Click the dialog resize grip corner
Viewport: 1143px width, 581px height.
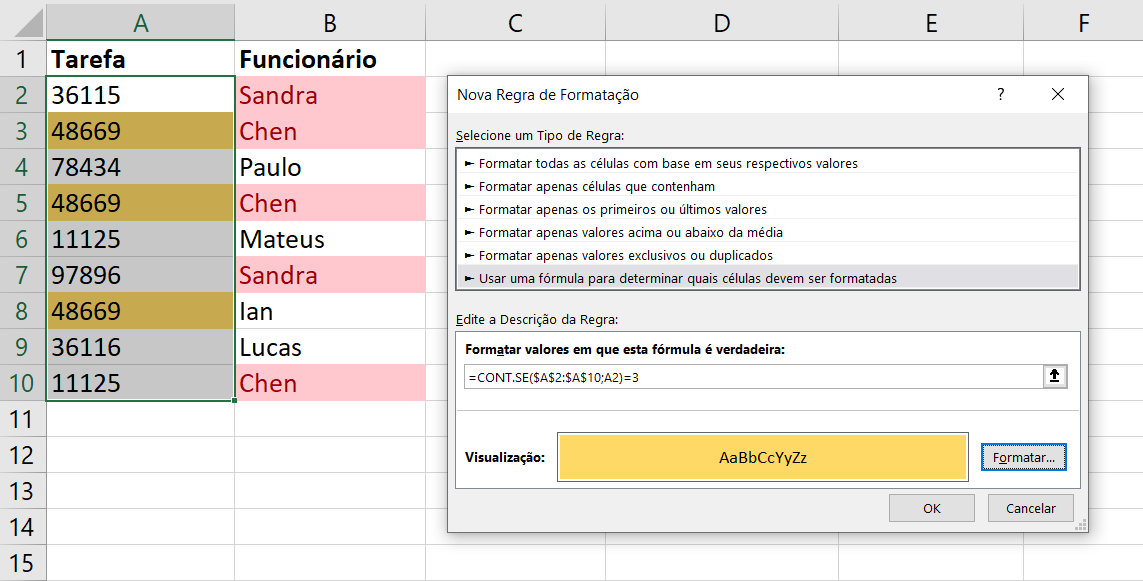(1080, 524)
